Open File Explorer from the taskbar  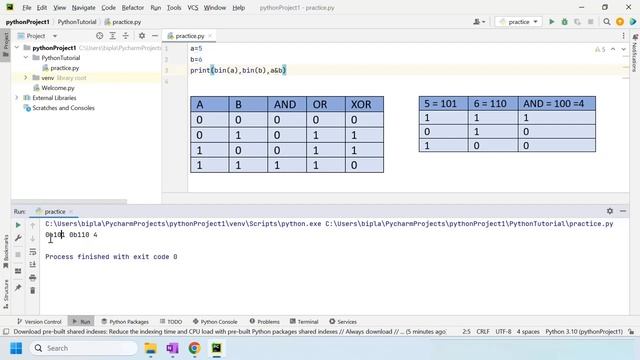coord(151,348)
